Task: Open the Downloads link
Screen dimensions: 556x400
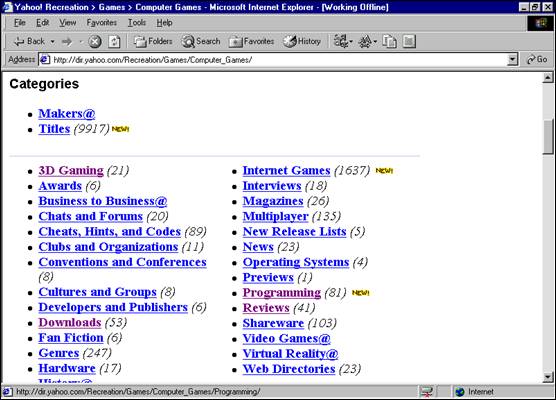Action: [70, 322]
